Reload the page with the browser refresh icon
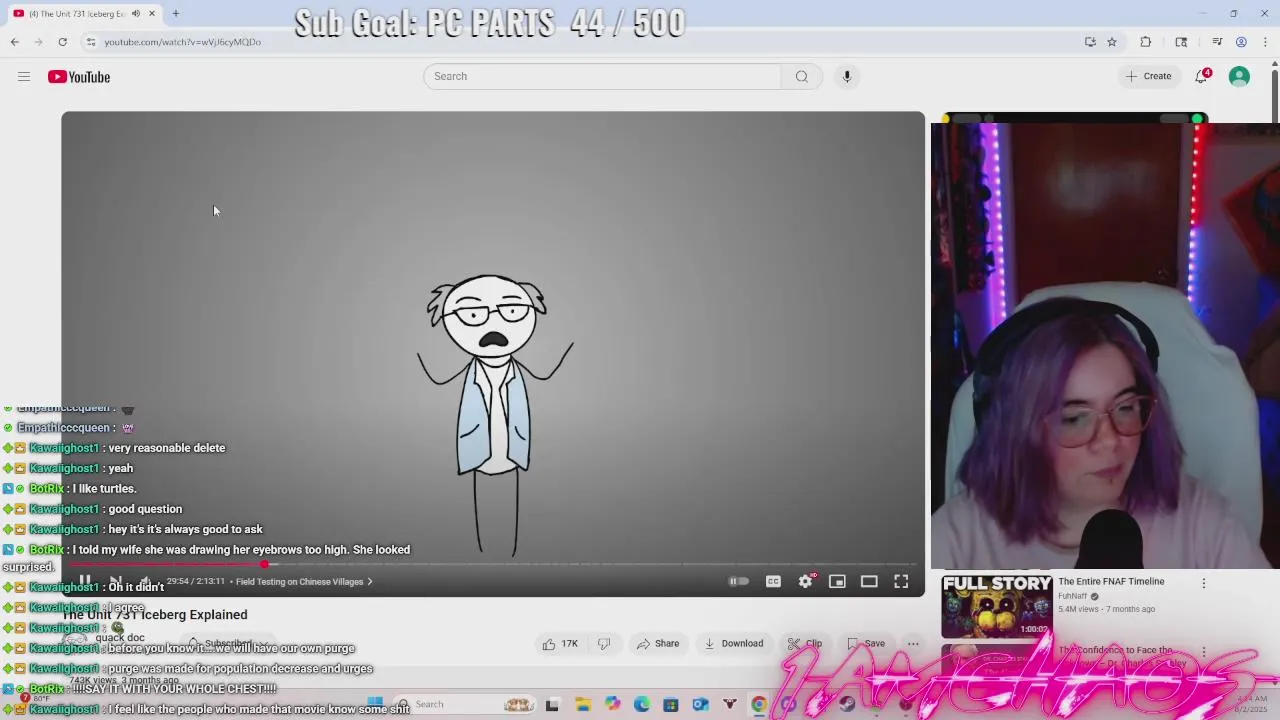This screenshot has height=720, width=1280. 62,42
